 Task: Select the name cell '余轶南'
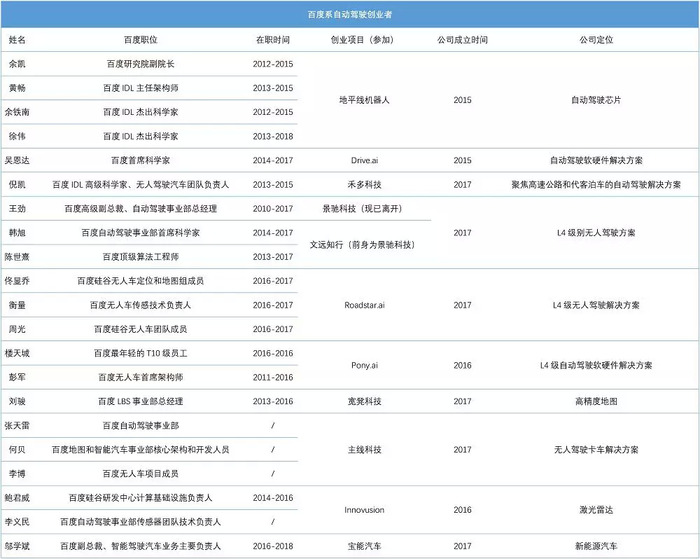coord(17,112)
